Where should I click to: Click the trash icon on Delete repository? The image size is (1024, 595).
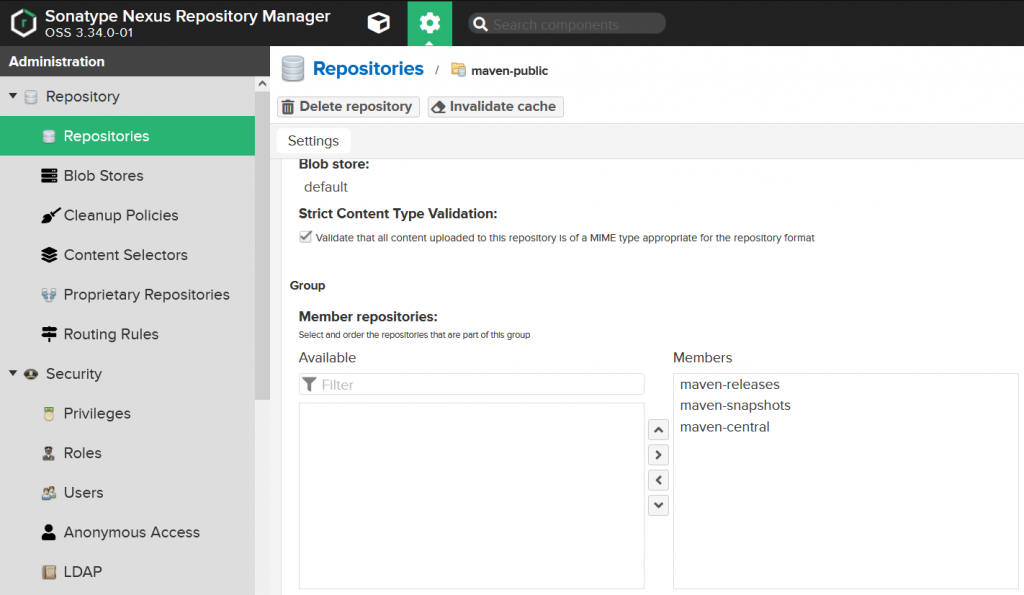click(288, 106)
